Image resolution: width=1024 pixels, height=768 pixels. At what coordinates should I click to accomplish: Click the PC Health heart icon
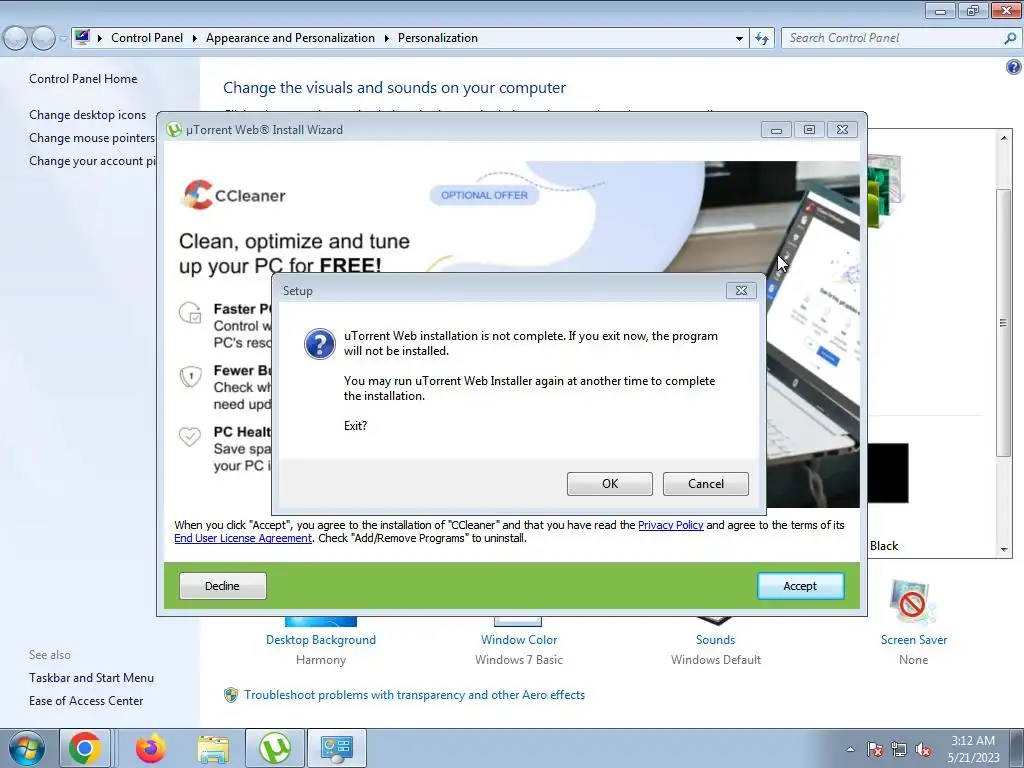click(190, 436)
